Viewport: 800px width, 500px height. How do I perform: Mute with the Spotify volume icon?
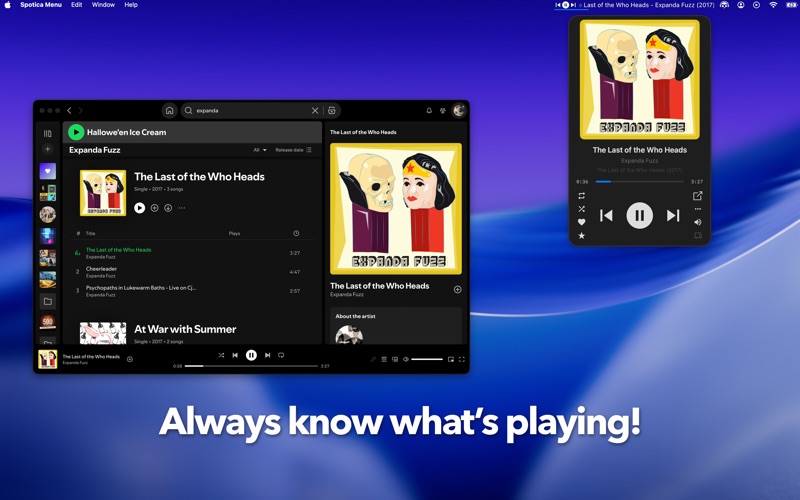[x=406, y=359]
